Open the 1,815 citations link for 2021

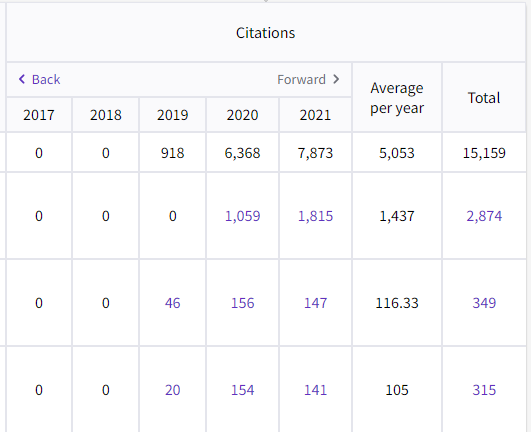(315, 216)
